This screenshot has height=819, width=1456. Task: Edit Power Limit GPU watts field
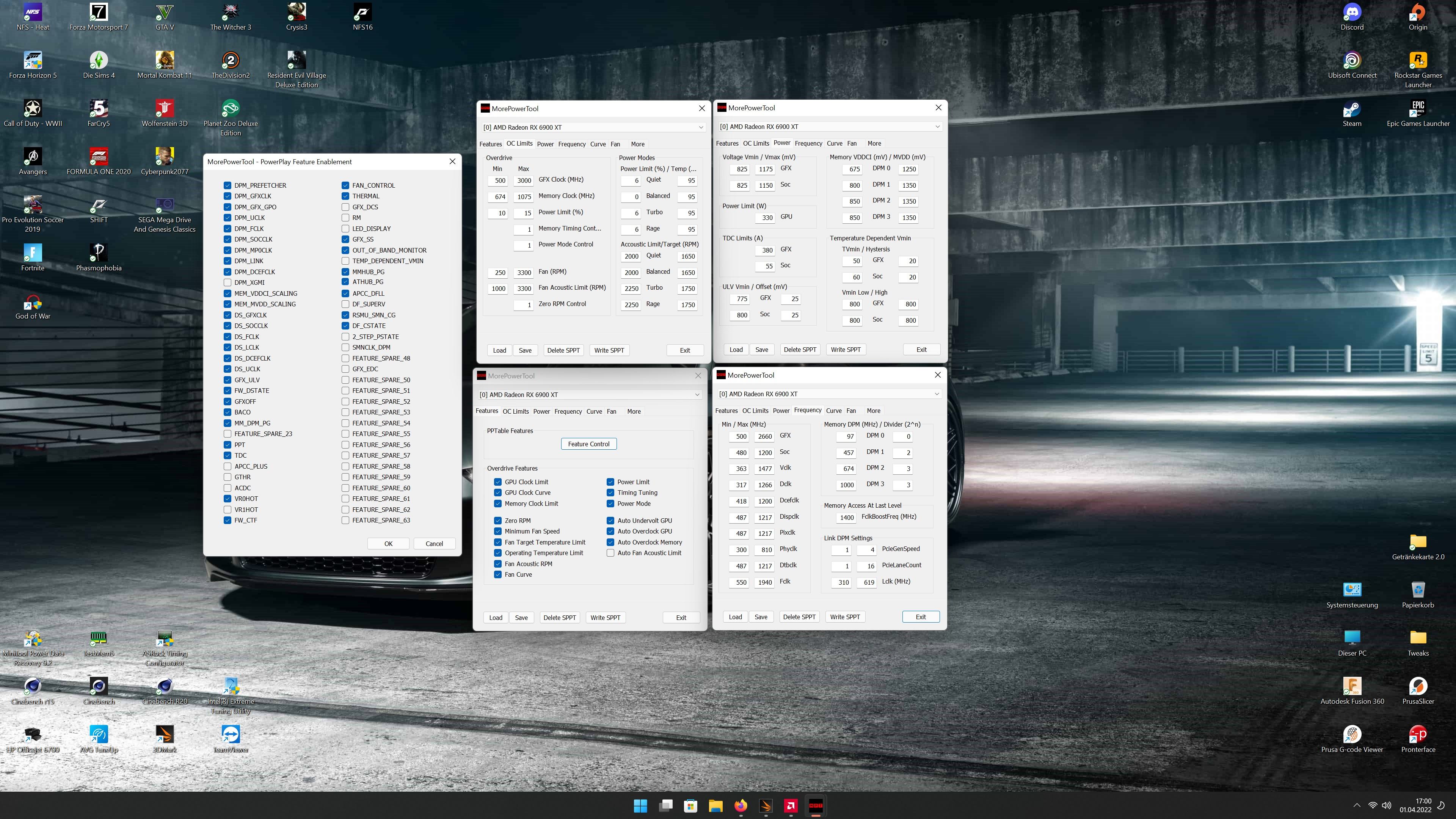pyautogui.click(x=765, y=218)
